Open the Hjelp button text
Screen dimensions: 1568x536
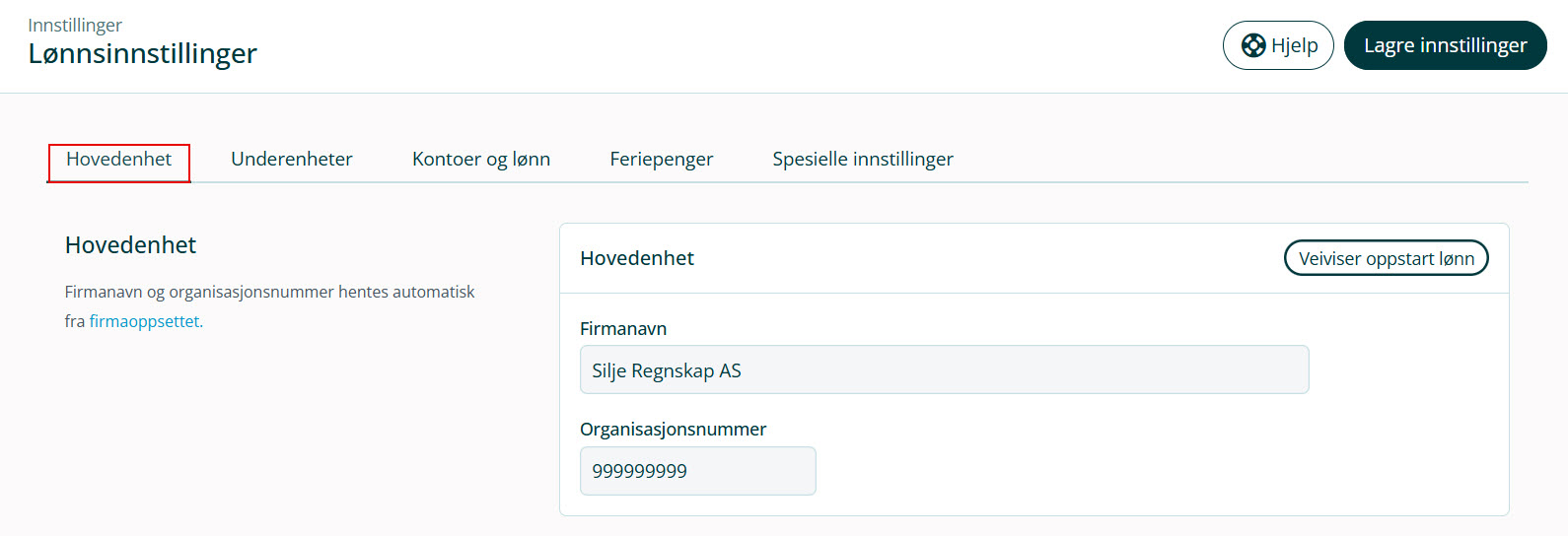click(x=1294, y=45)
